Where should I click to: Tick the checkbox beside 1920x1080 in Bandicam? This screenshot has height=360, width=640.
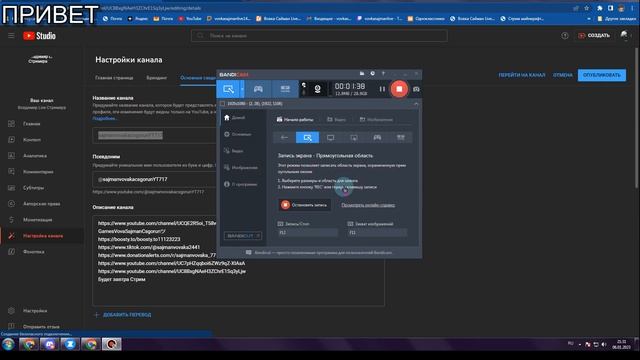tap(222, 104)
